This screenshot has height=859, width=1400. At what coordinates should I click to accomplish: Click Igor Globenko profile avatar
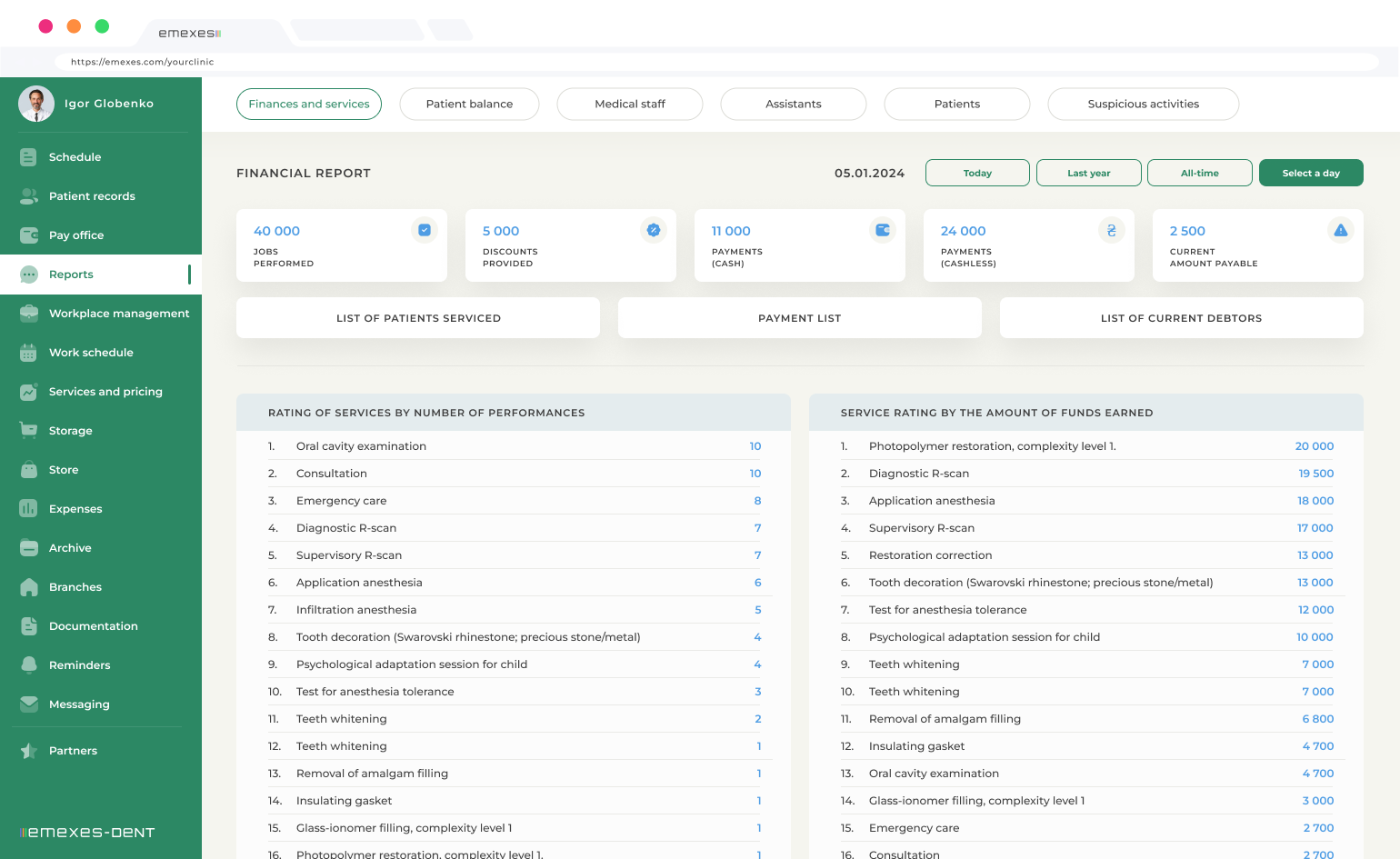click(36, 104)
